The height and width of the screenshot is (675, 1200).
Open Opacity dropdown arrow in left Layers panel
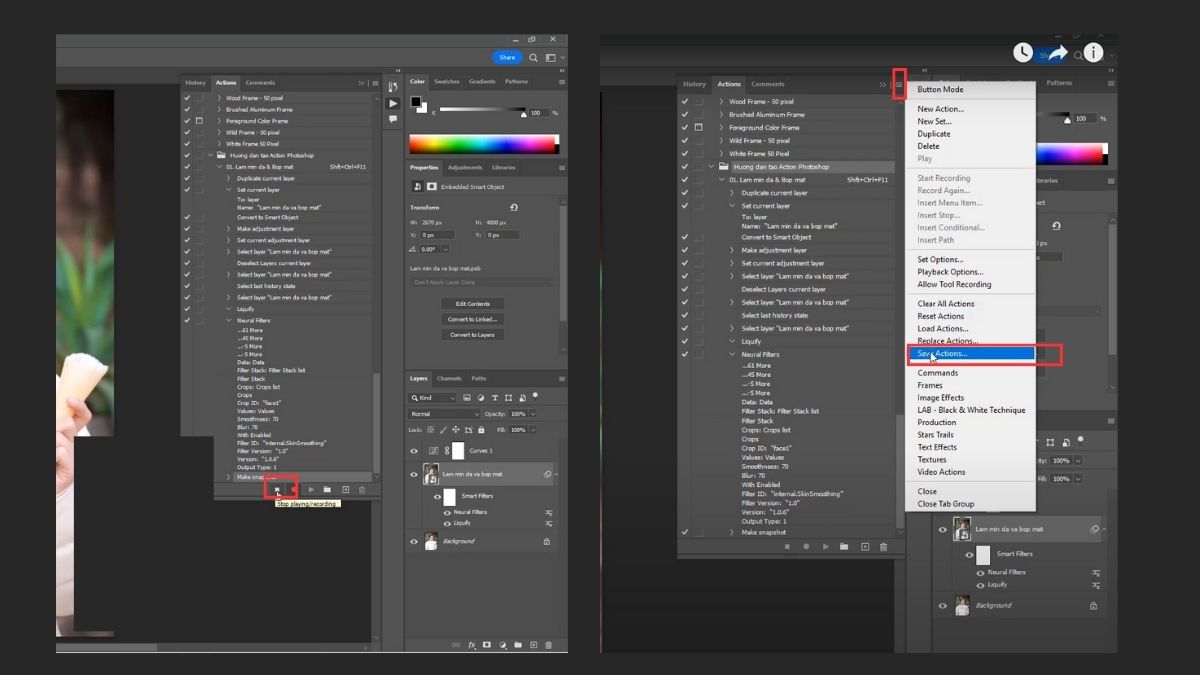[533, 414]
